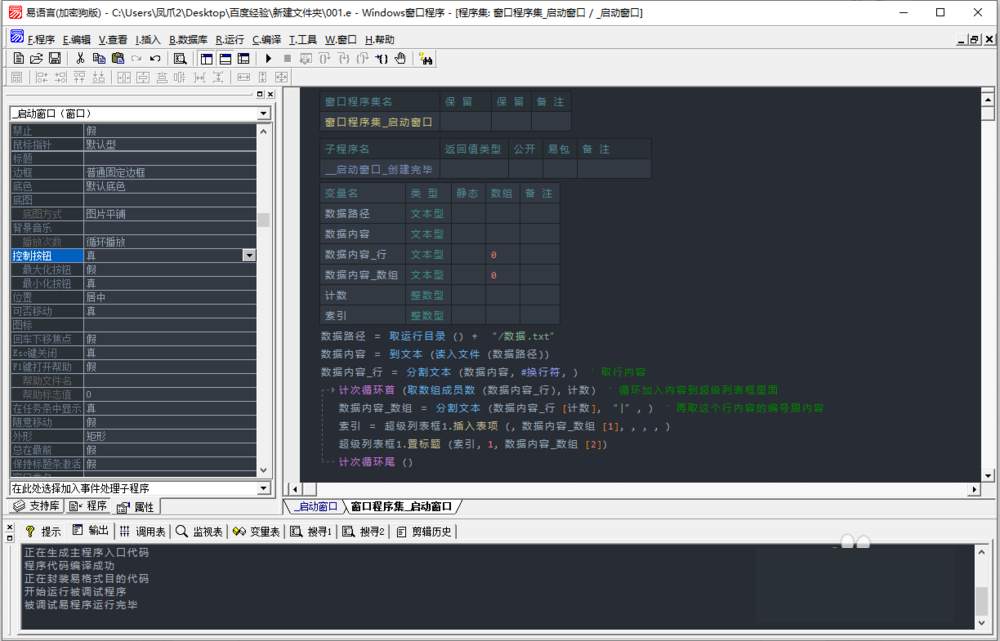Run the program with the play icon
The height and width of the screenshot is (641, 1000).
[x=268, y=59]
